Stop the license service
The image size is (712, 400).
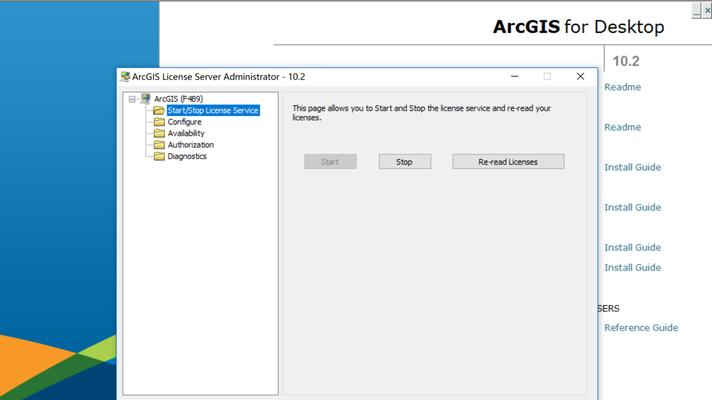tap(405, 162)
